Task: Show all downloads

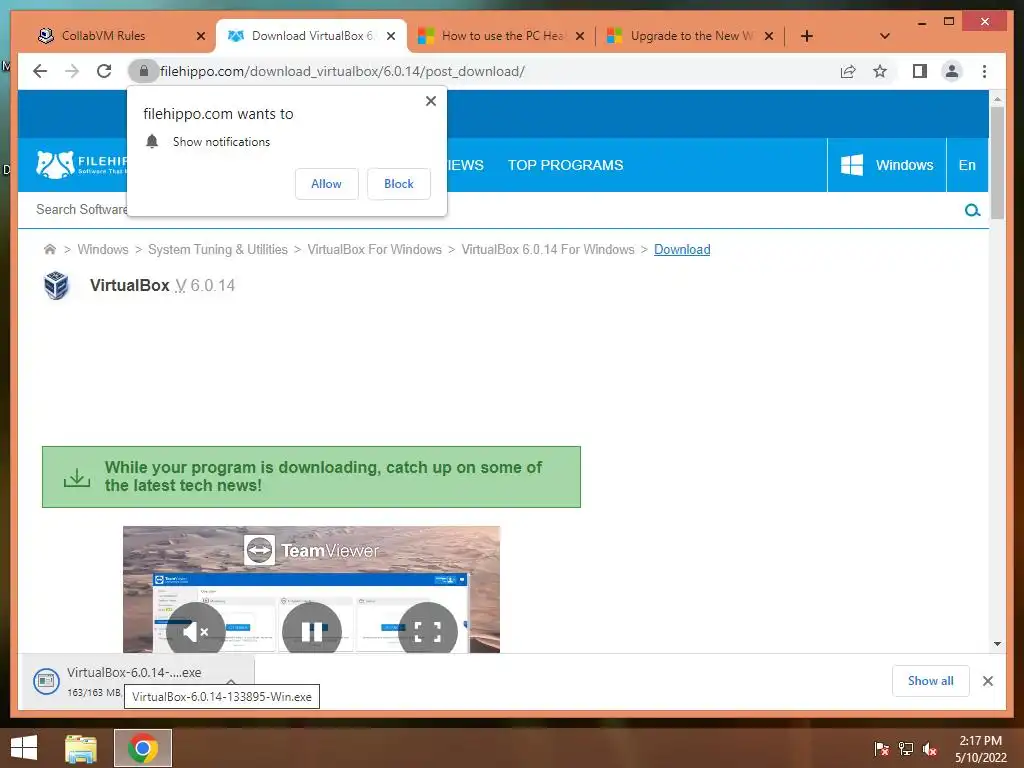Action: tap(931, 681)
